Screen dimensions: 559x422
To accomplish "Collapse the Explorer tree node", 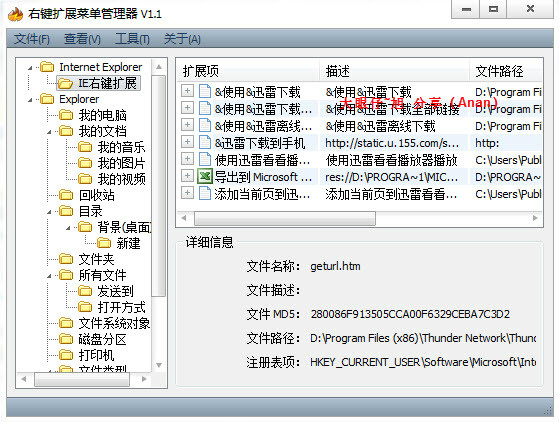I will (30, 100).
